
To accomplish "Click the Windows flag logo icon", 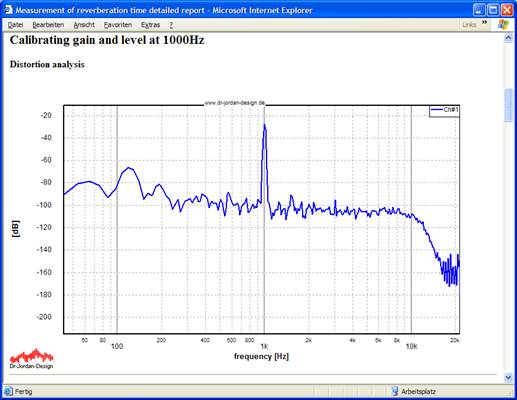I will (x=503, y=24).
